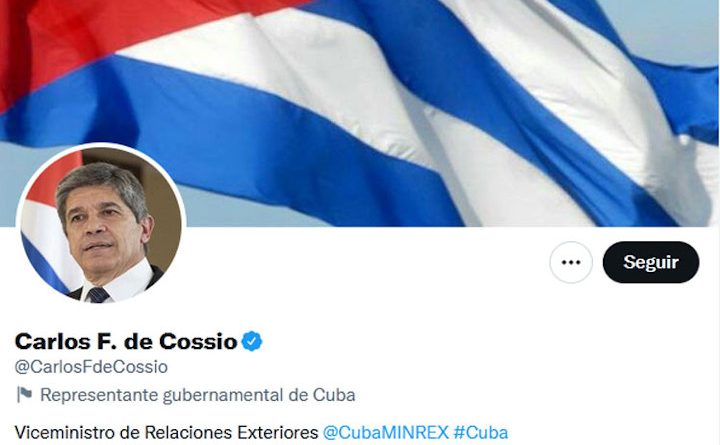Click the Representante gubernamental de Cuba label
The height and width of the screenshot is (445, 720).
pyautogui.click(x=197, y=395)
